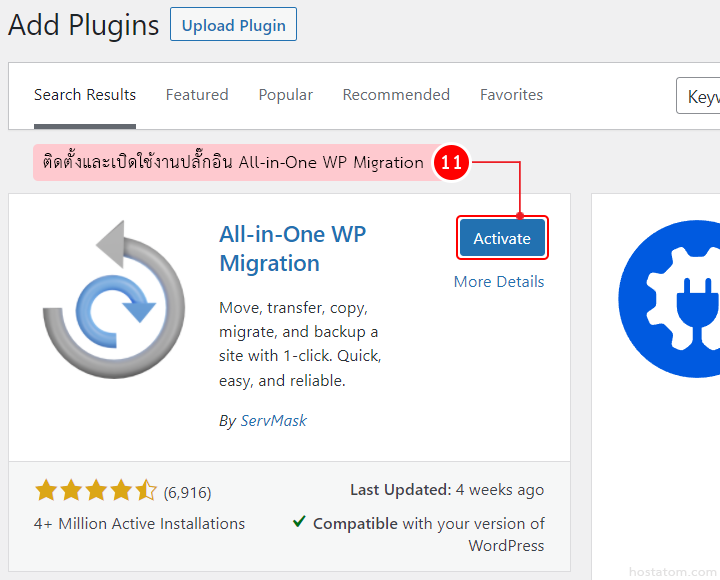Expand the Keyword search type dropdown
This screenshot has width=720, height=580.
[699, 98]
